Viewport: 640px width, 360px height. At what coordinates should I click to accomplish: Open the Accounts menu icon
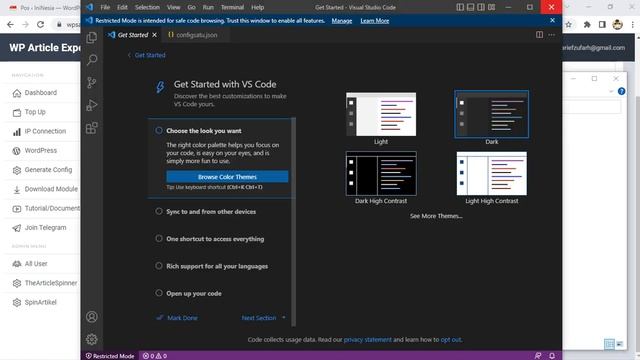tap(92, 317)
